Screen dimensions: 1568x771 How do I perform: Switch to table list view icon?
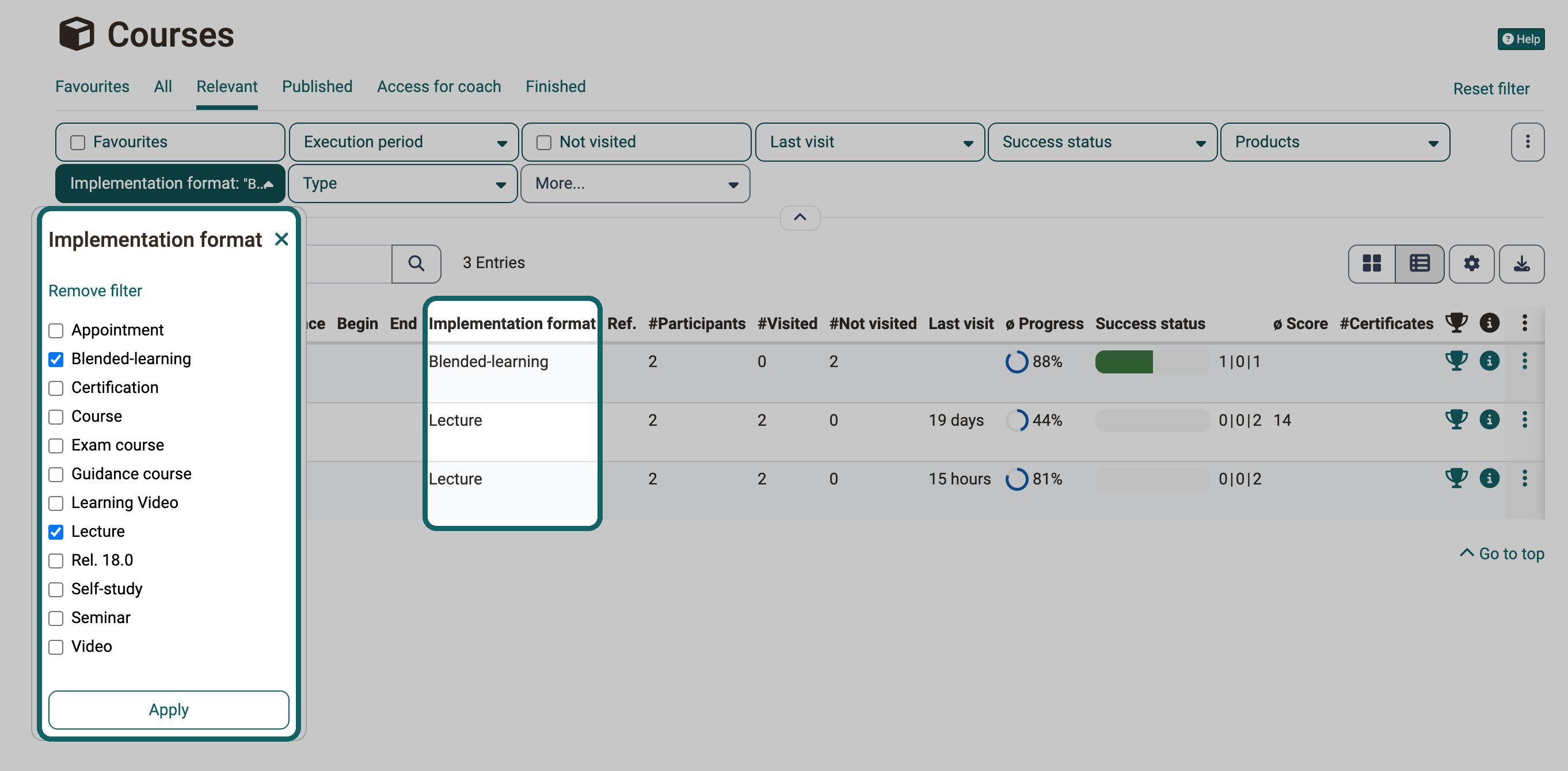pyautogui.click(x=1419, y=264)
